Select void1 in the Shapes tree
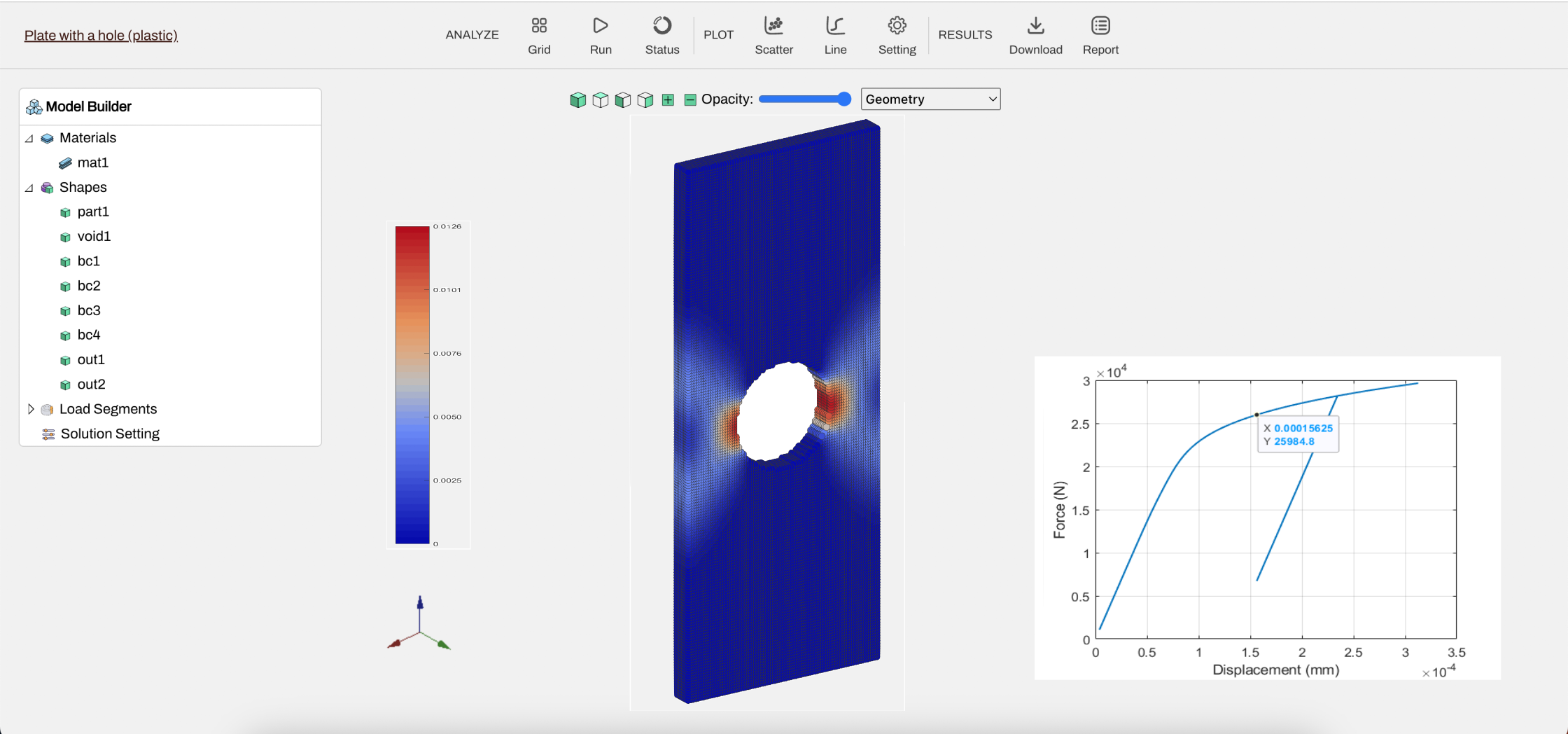Image resolution: width=1568 pixels, height=734 pixels. [x=94, y=237]
